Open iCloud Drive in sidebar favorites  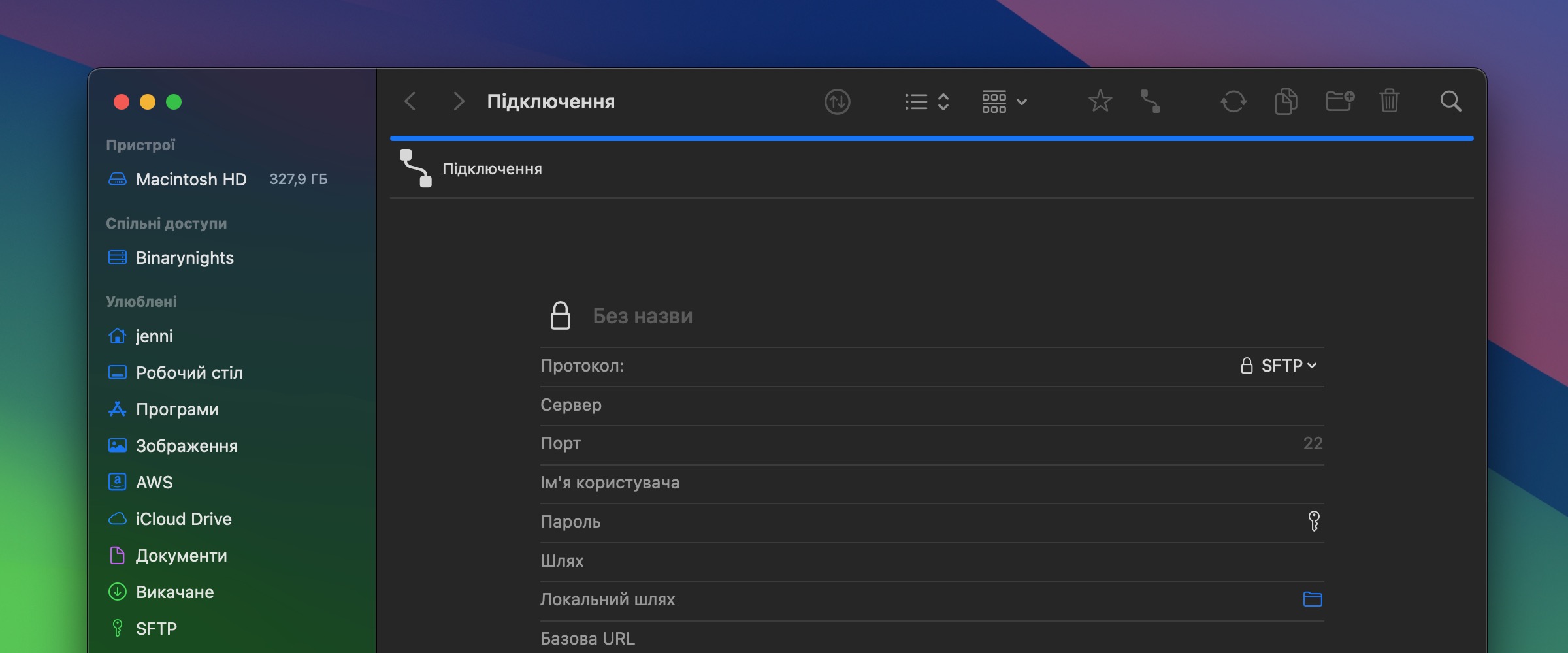184,519
